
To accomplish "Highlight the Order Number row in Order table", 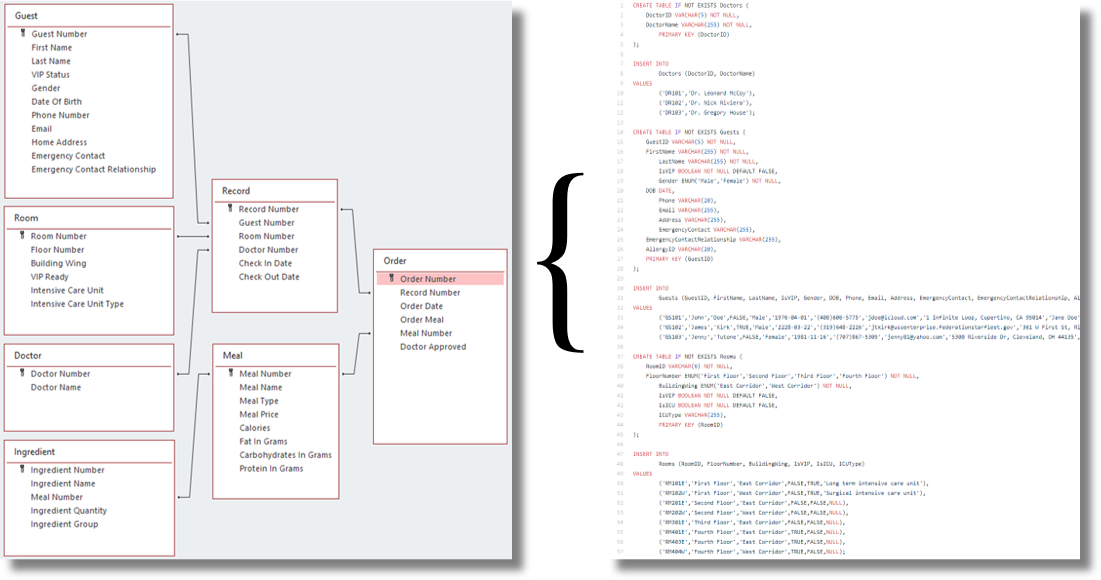I will click(440, 279).
